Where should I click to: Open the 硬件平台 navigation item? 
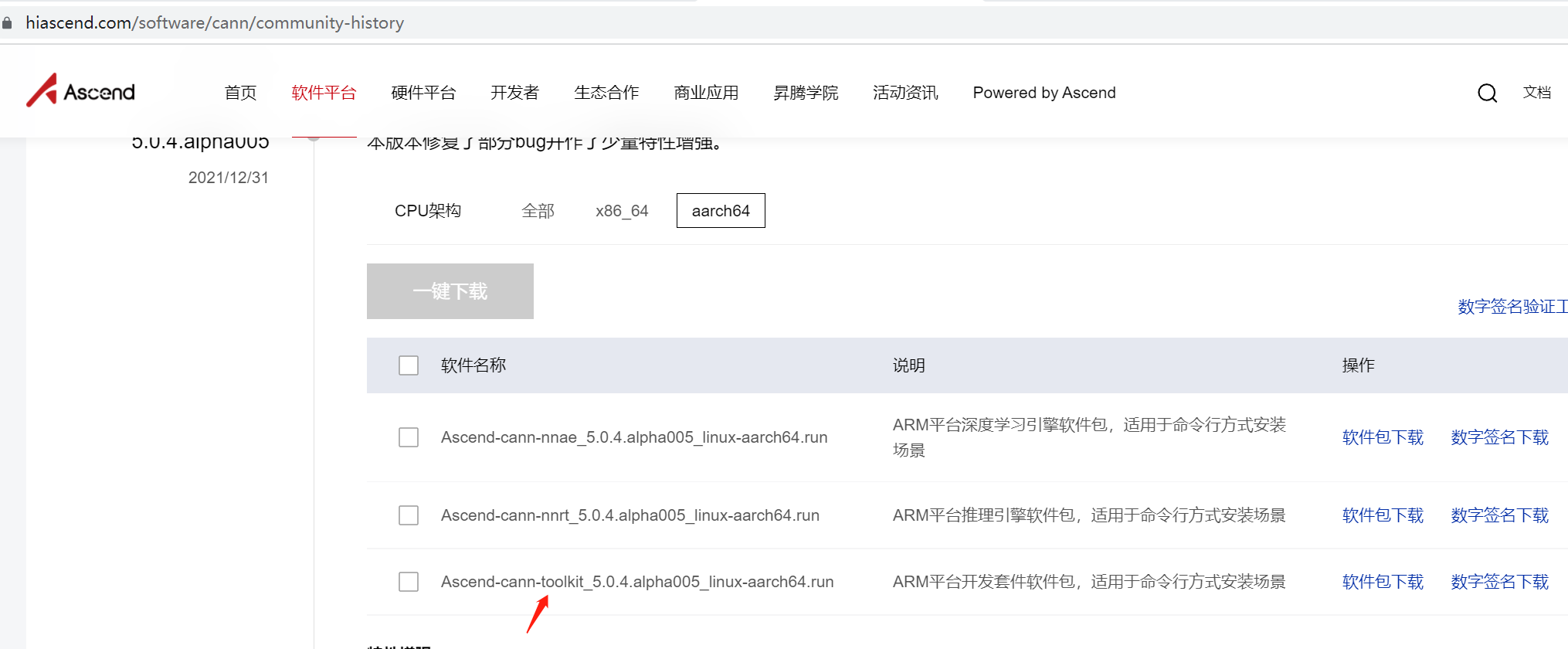pyautogui.click(x=423, y=93)
